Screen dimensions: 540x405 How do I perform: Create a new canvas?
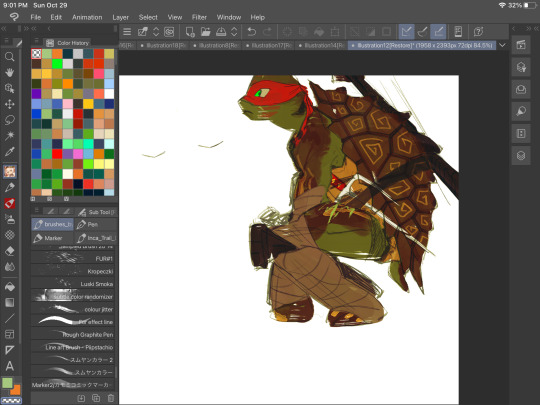coord(190,32)
